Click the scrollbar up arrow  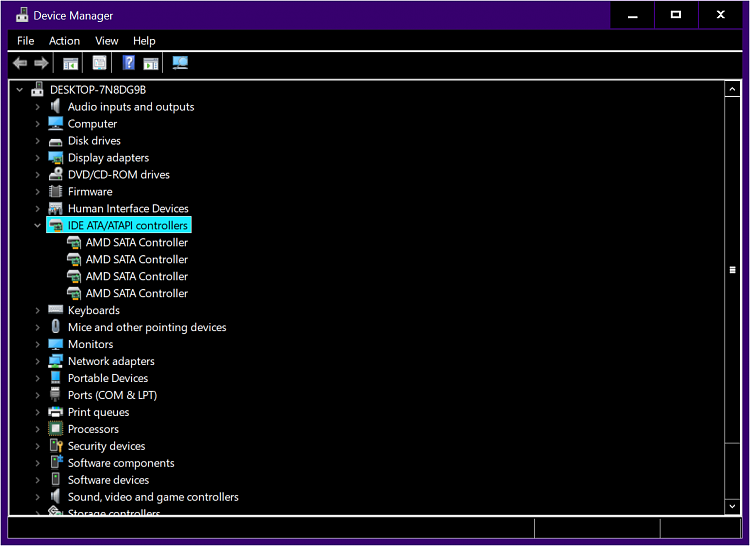click(732, 89)
